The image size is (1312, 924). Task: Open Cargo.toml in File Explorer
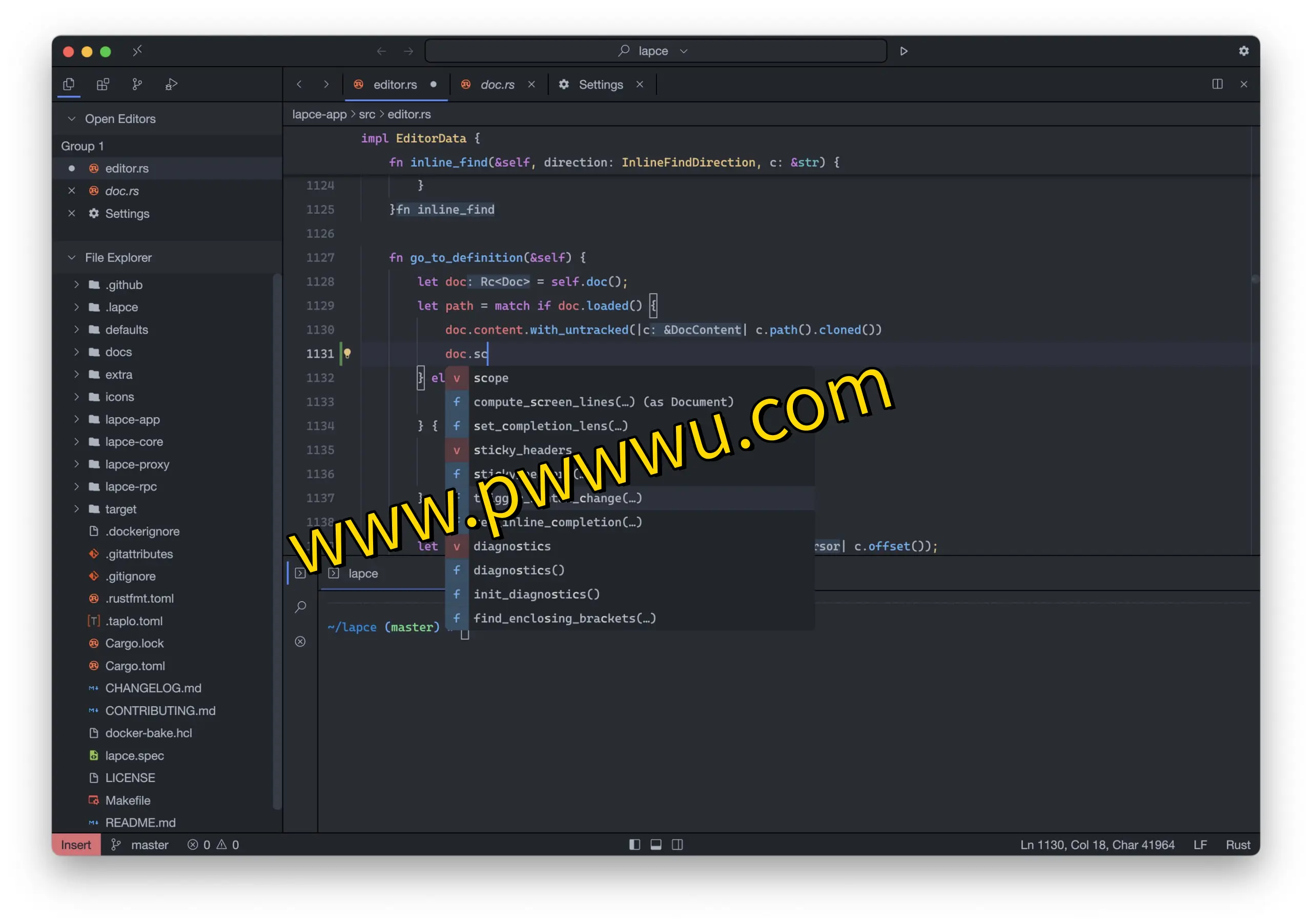click(135, 666)
